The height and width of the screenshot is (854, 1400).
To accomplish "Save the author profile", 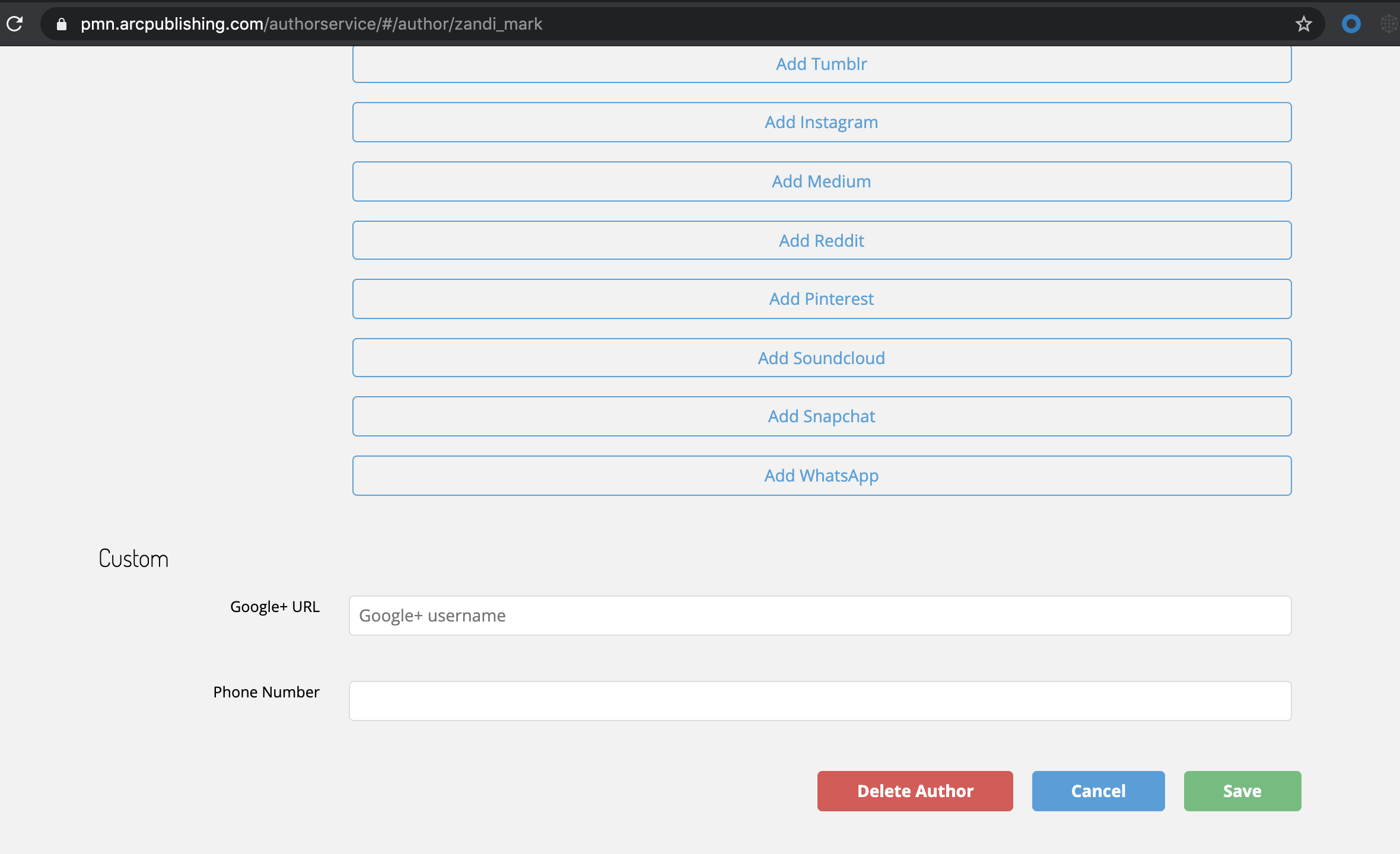I will [1242, 791].
